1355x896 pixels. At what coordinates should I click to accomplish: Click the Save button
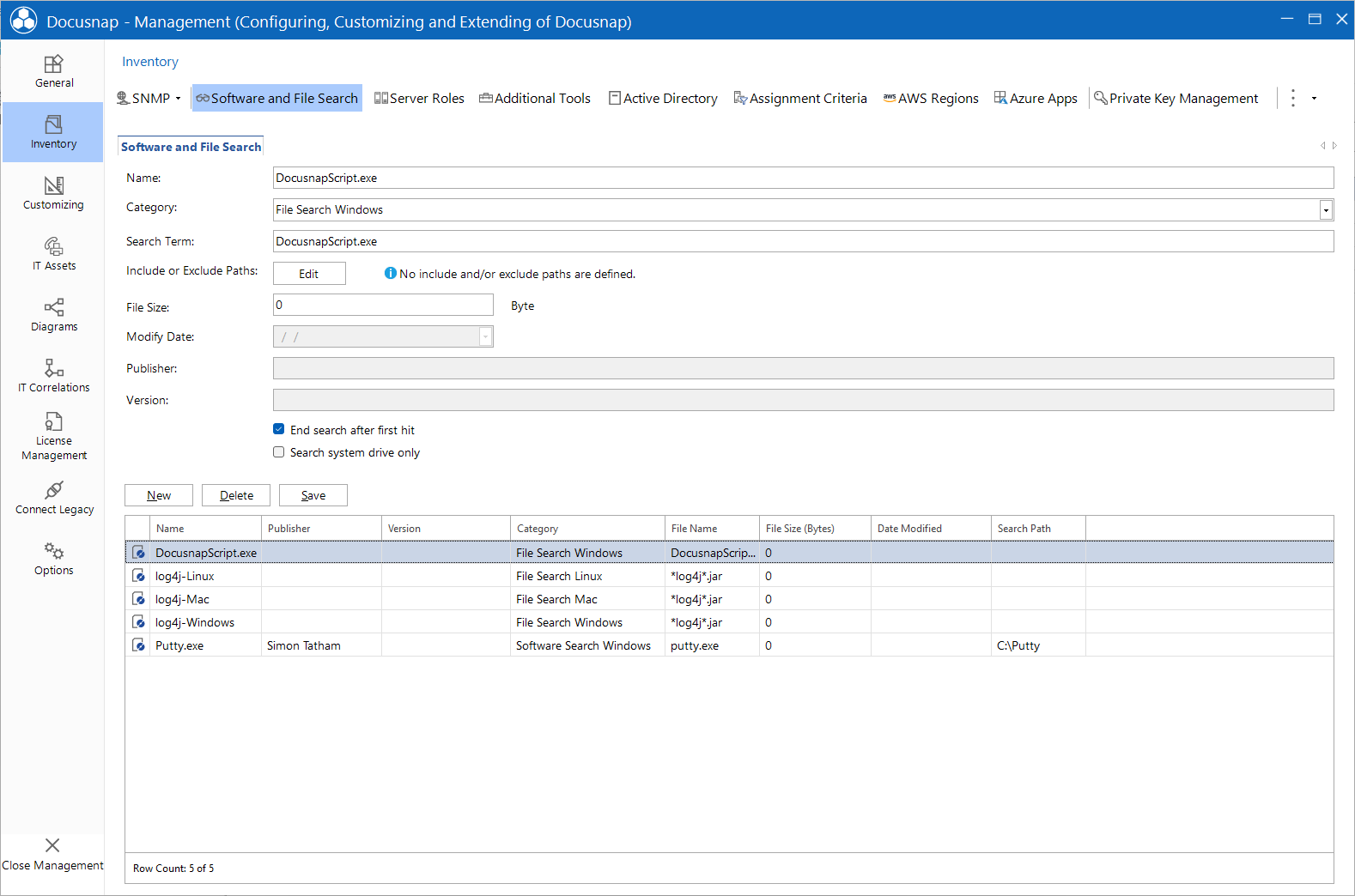click(x=313, y=495)
